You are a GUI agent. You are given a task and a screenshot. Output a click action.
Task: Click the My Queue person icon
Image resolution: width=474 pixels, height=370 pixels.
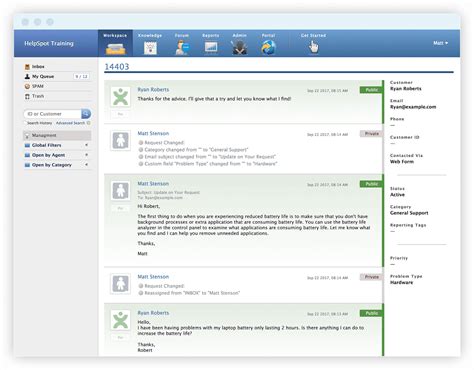(27, 76)
